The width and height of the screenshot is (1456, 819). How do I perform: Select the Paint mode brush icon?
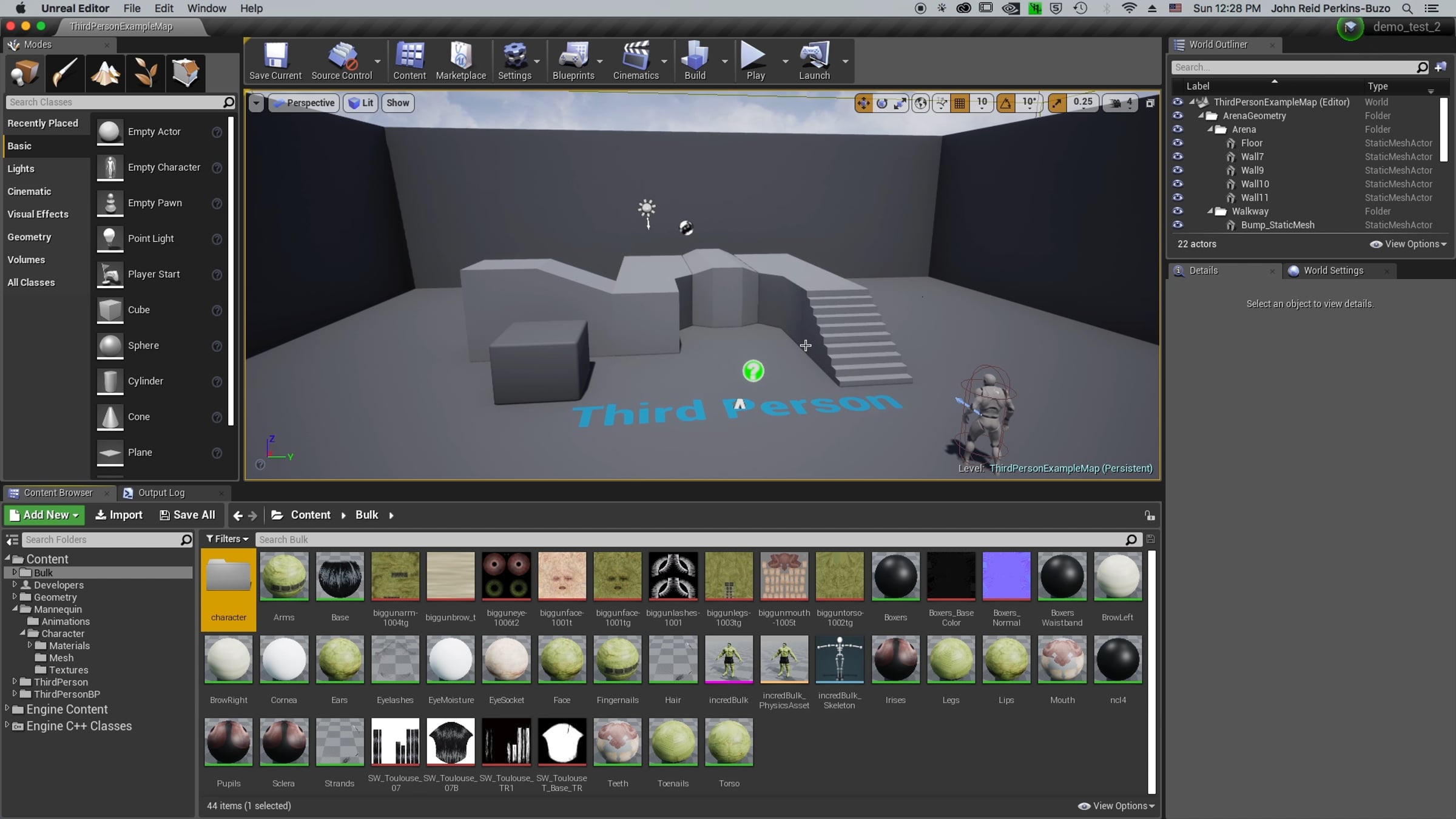pos(64,73)
